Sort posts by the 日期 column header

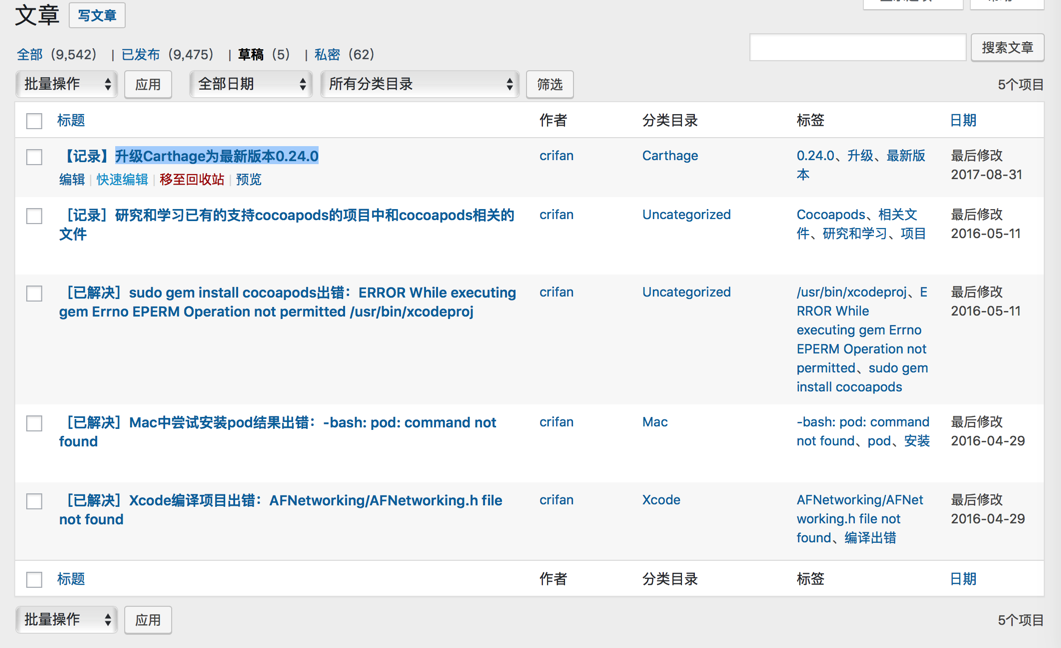point(962,121)
